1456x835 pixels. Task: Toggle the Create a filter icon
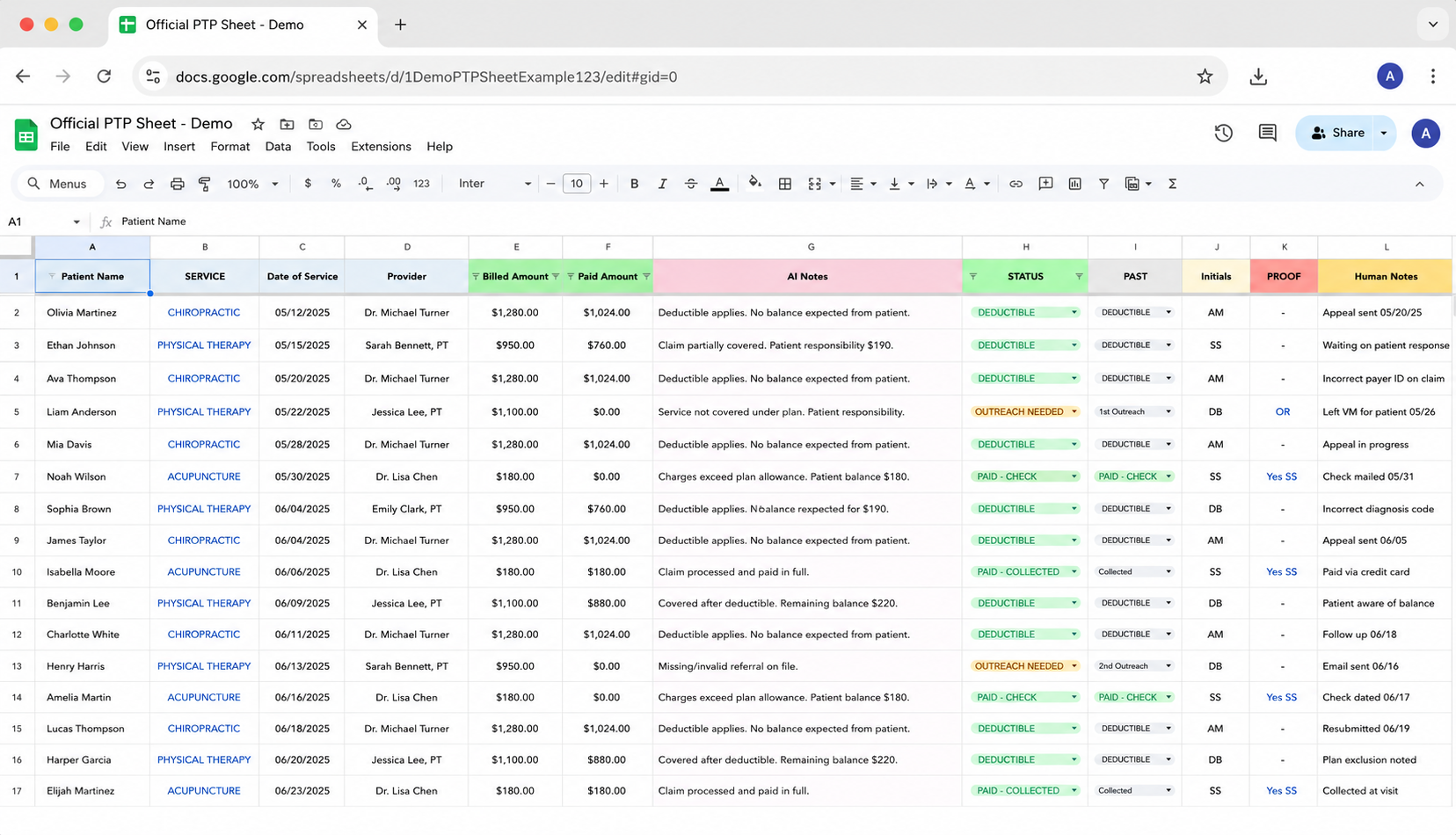click(1103, 184)
